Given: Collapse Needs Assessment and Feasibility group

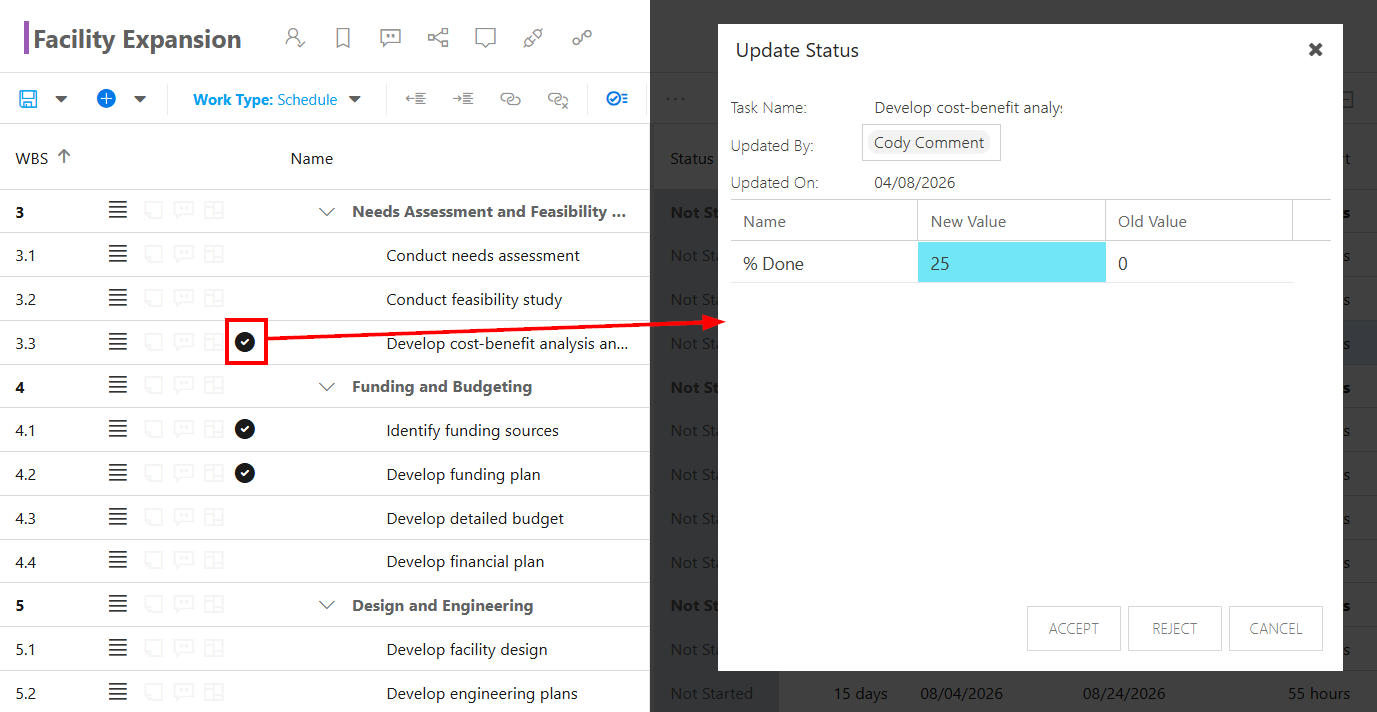Looking at the screenshot, I should pos(326,211).
